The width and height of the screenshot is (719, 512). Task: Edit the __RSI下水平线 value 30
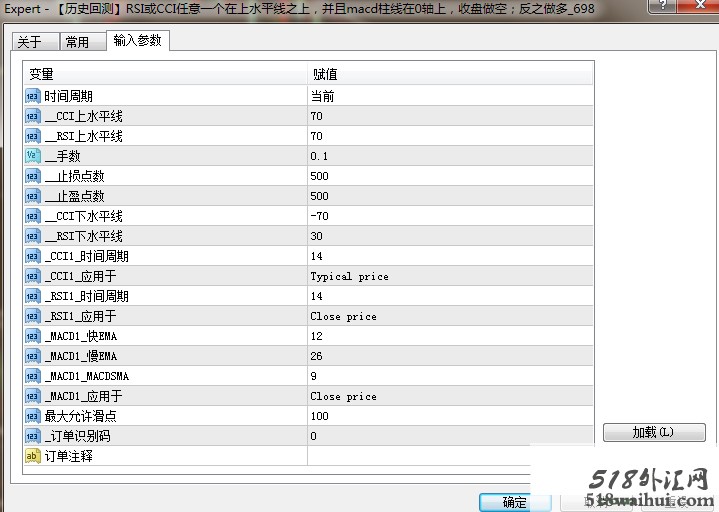coord(450,237)
